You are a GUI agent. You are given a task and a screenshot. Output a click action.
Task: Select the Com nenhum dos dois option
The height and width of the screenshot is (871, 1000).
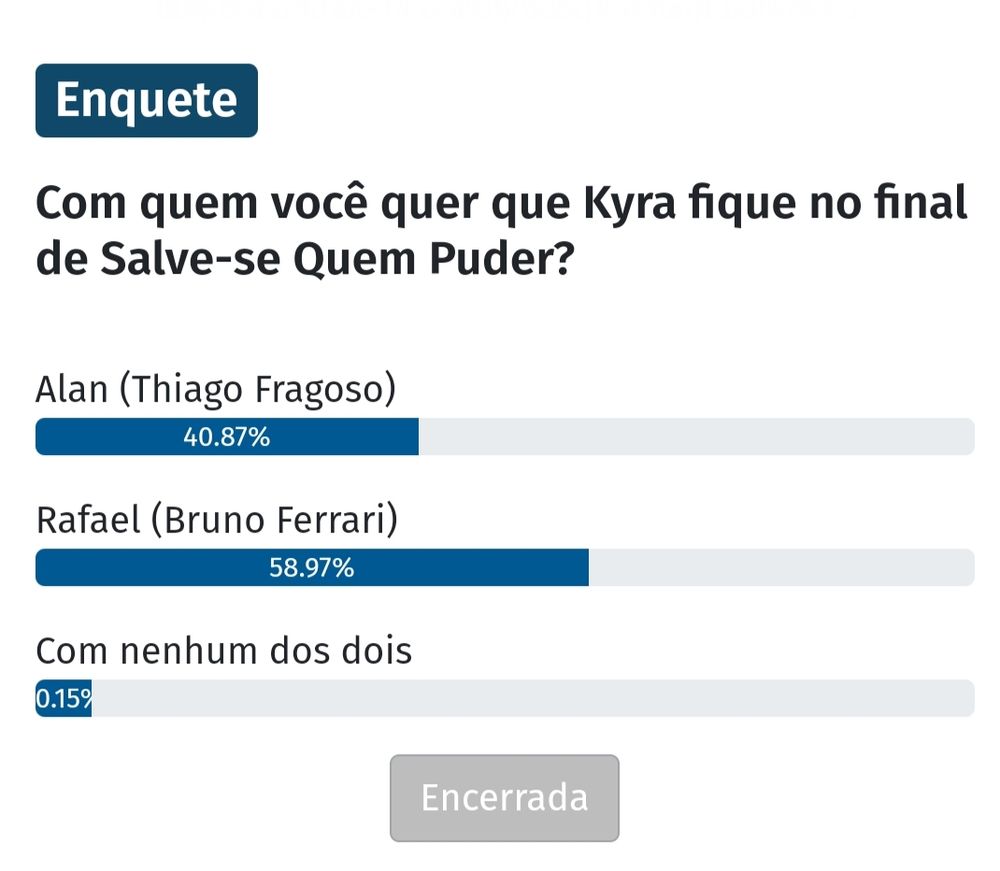click(x=224, y=650)
